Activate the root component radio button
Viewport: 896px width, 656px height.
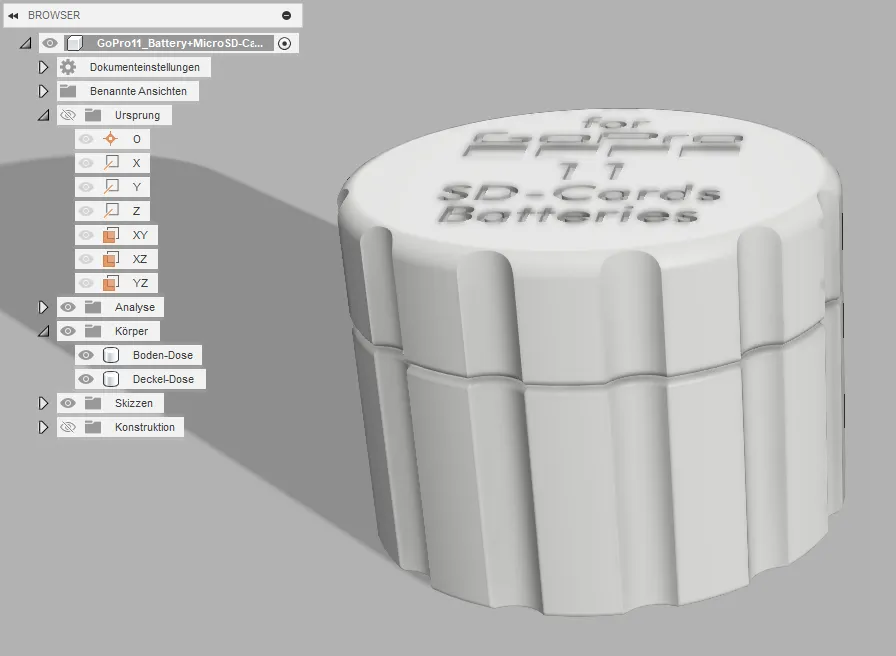click(284, 43)
